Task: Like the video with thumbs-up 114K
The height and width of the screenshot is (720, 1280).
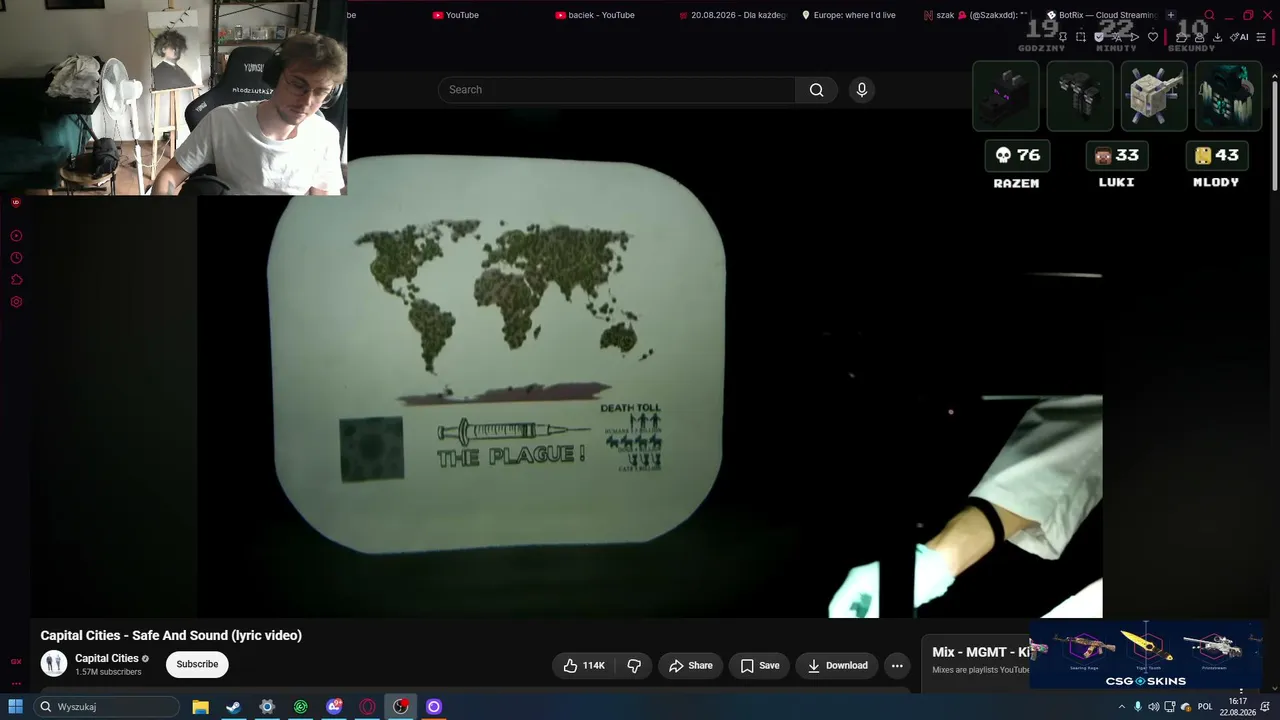Action: click(584, 665)
